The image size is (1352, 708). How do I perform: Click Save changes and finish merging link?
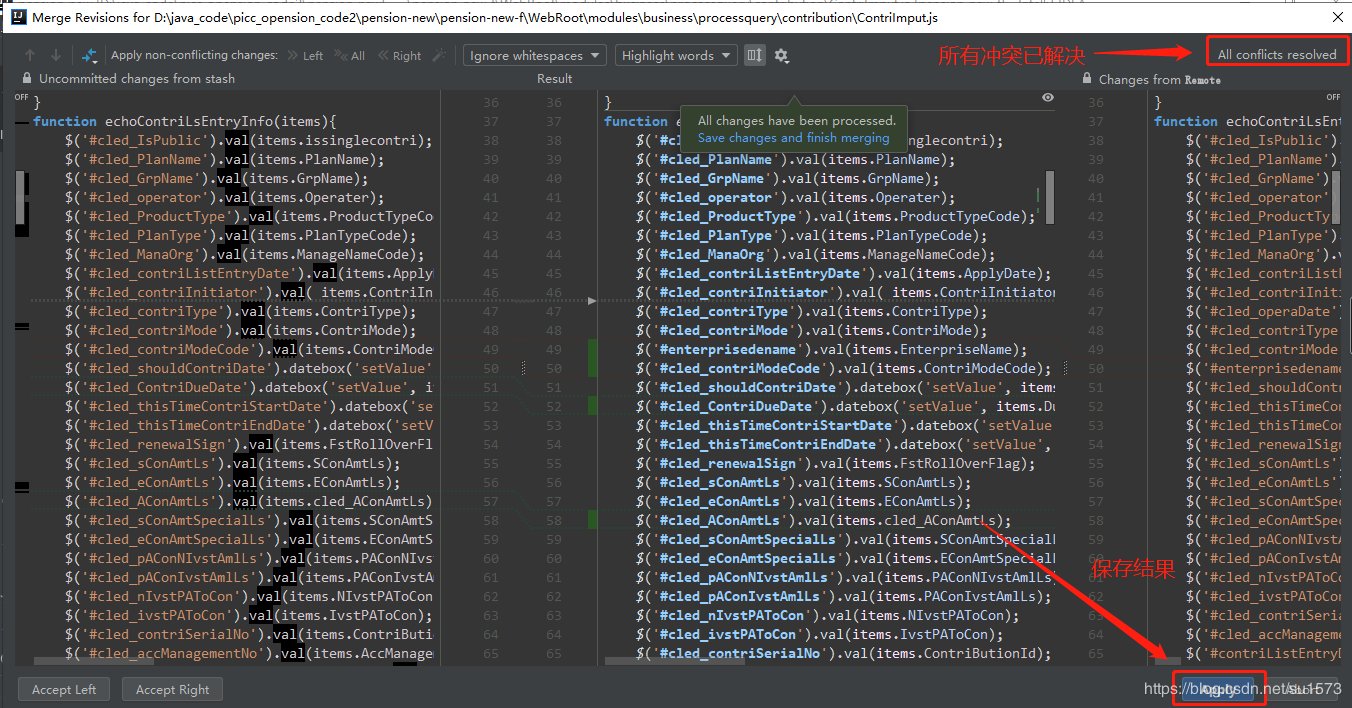click(x=793, y=138)
